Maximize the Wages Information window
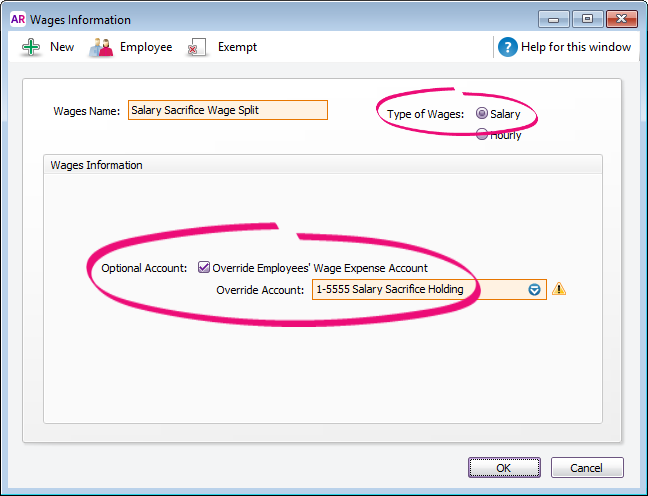Screen dimensions: 648x496 [x=586, y=18]
